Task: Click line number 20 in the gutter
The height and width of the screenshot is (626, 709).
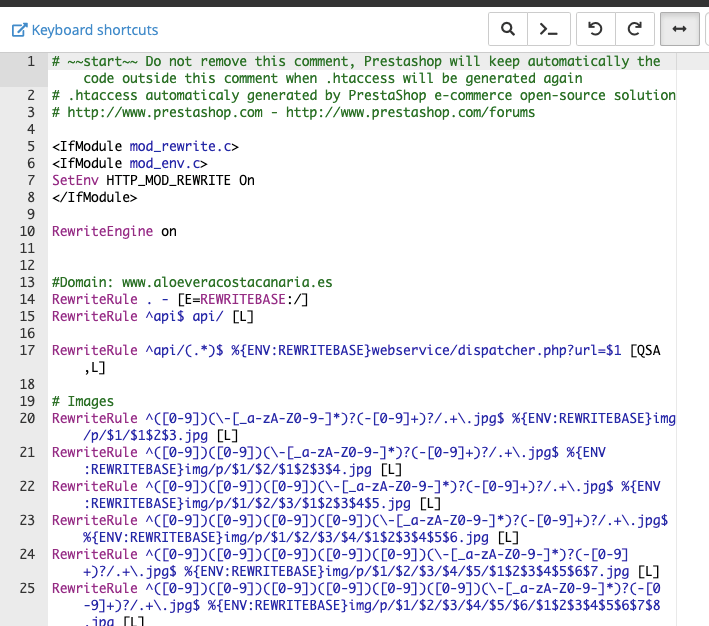Action: 27,418
